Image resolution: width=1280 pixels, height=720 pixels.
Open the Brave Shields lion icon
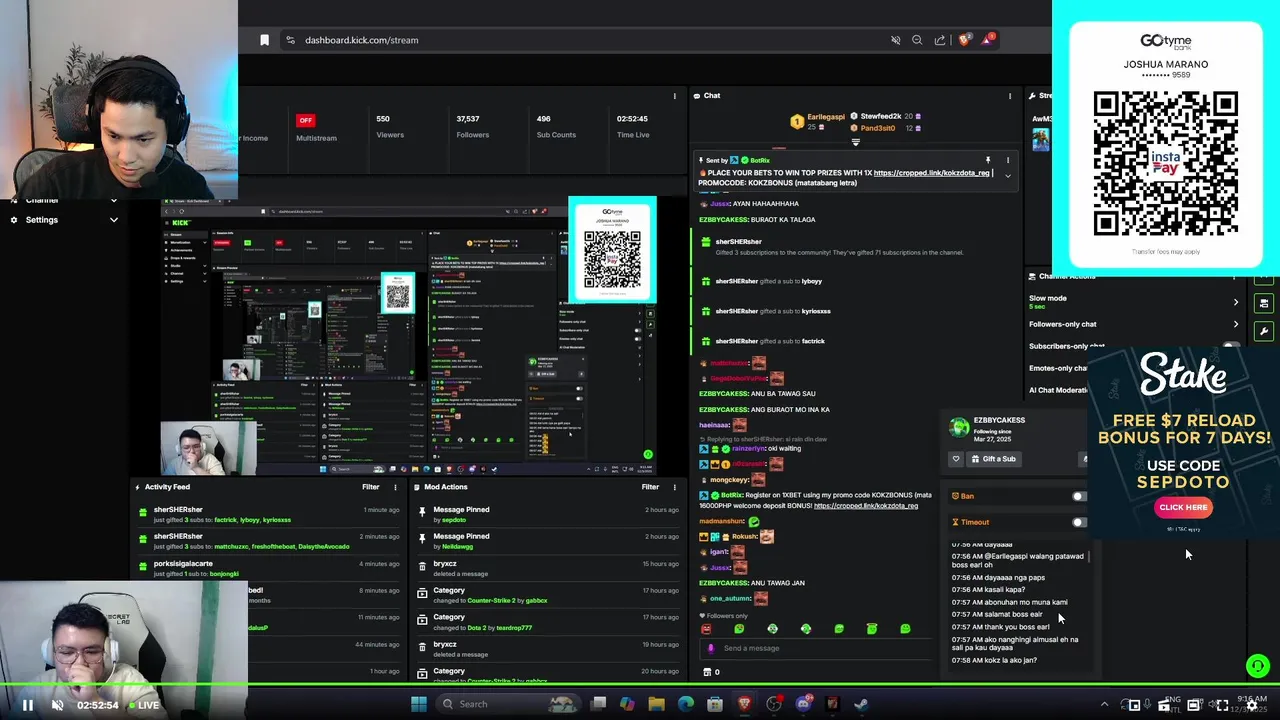965,40
